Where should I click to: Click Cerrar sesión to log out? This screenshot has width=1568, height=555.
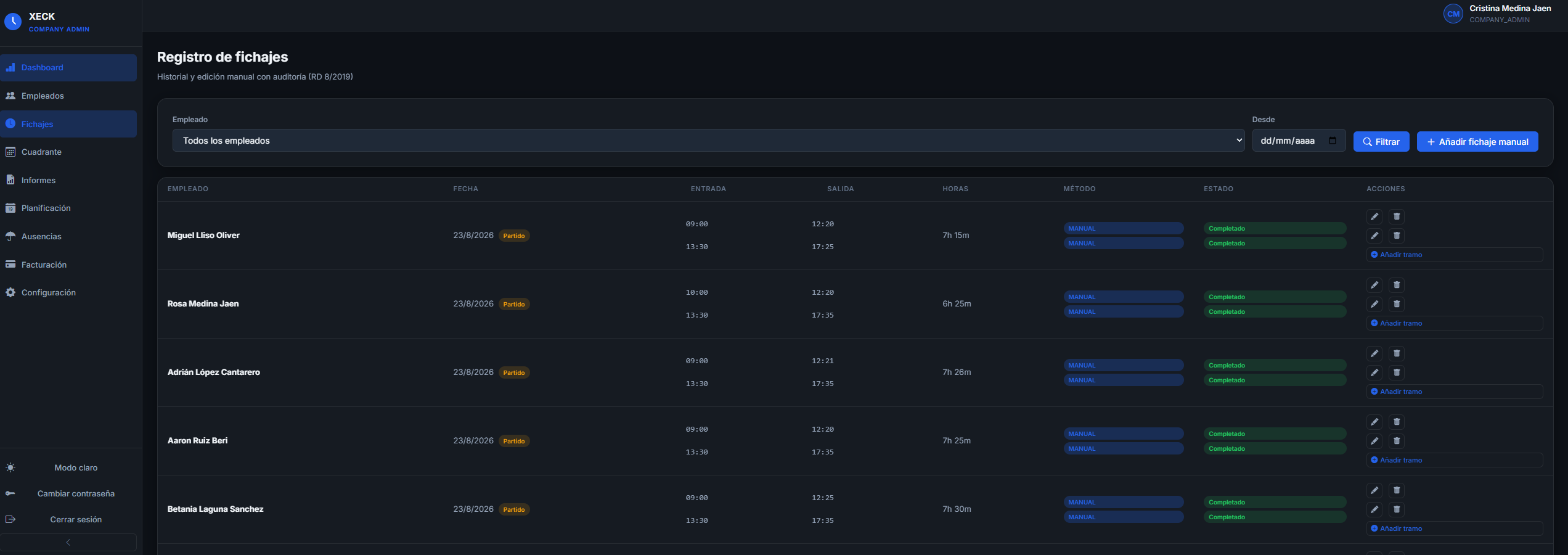pyautogui.click(x=68, y=519)
